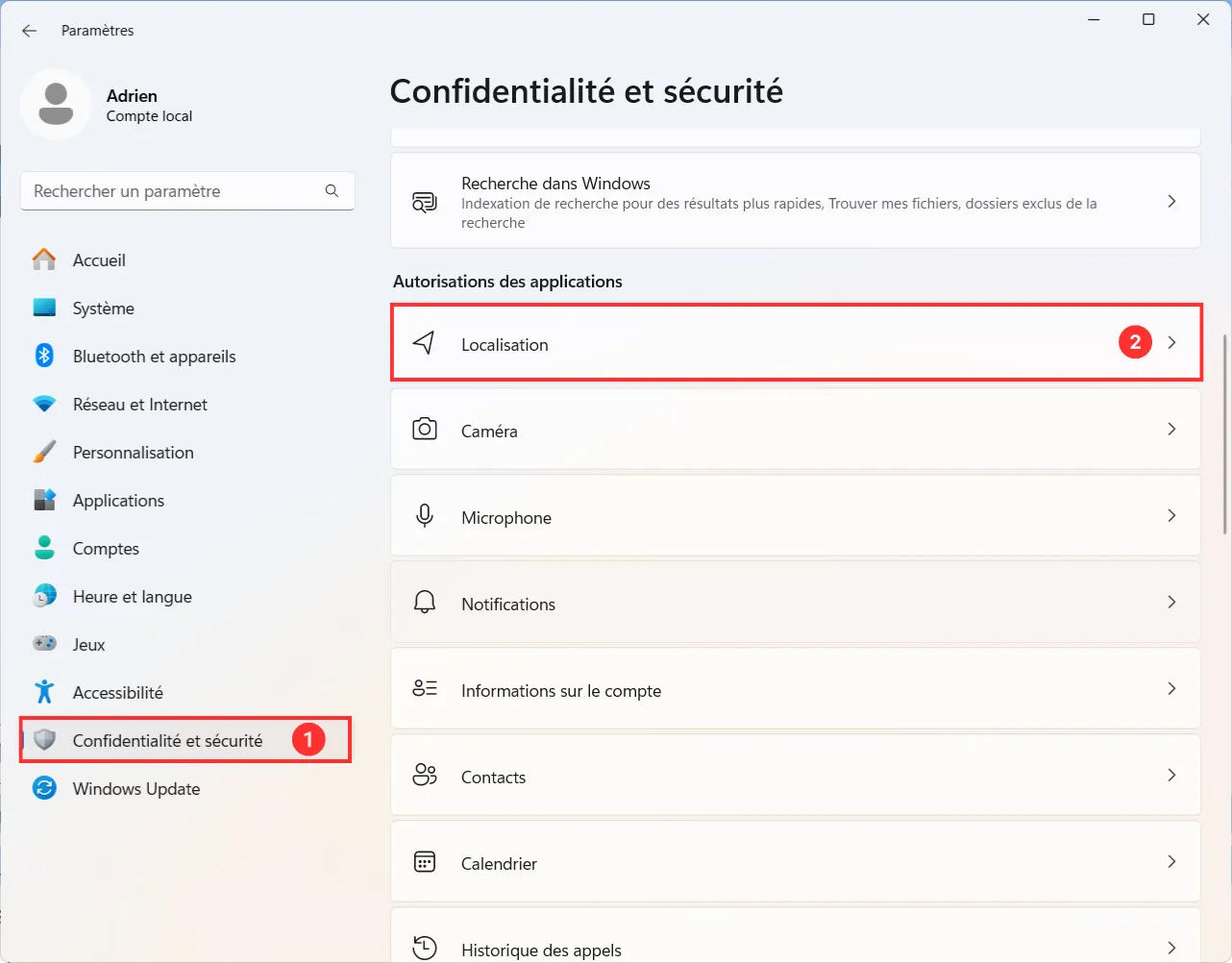Open Personnalisation section
The image size is (1232, 963).
pos(134,453)
